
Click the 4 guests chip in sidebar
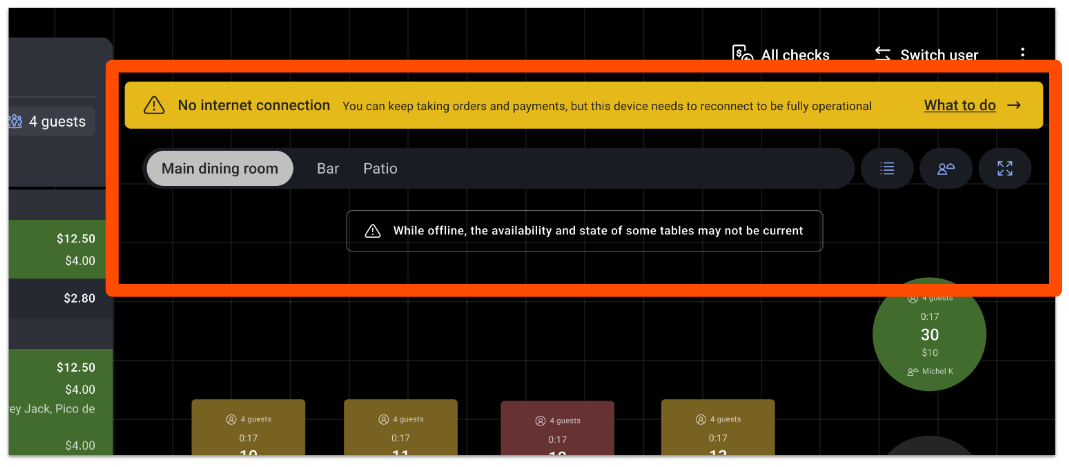point(48,122)
